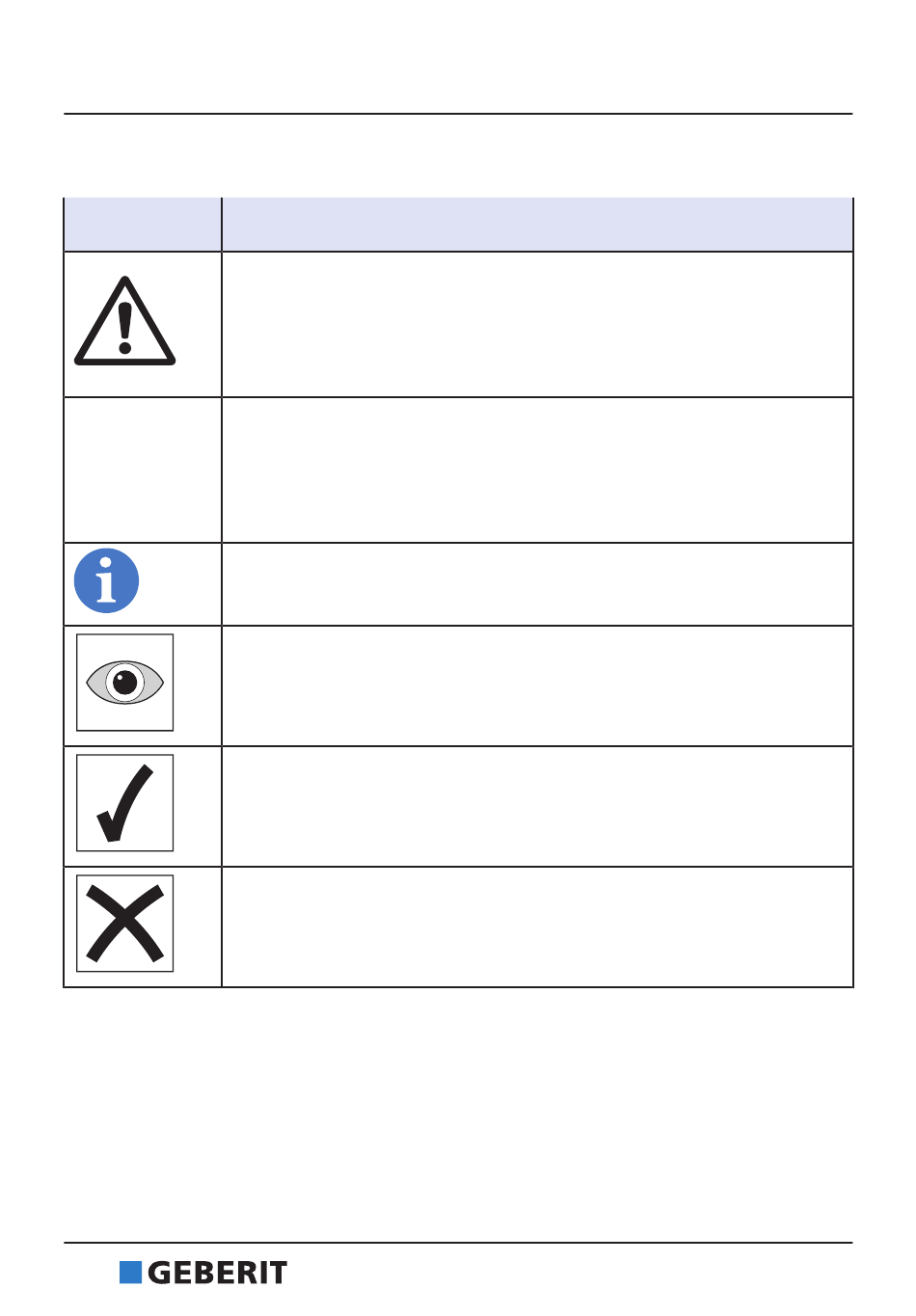Click the checkmark symbol box
The width and height of the screenshot is (916, 1316).
[125, 803]
